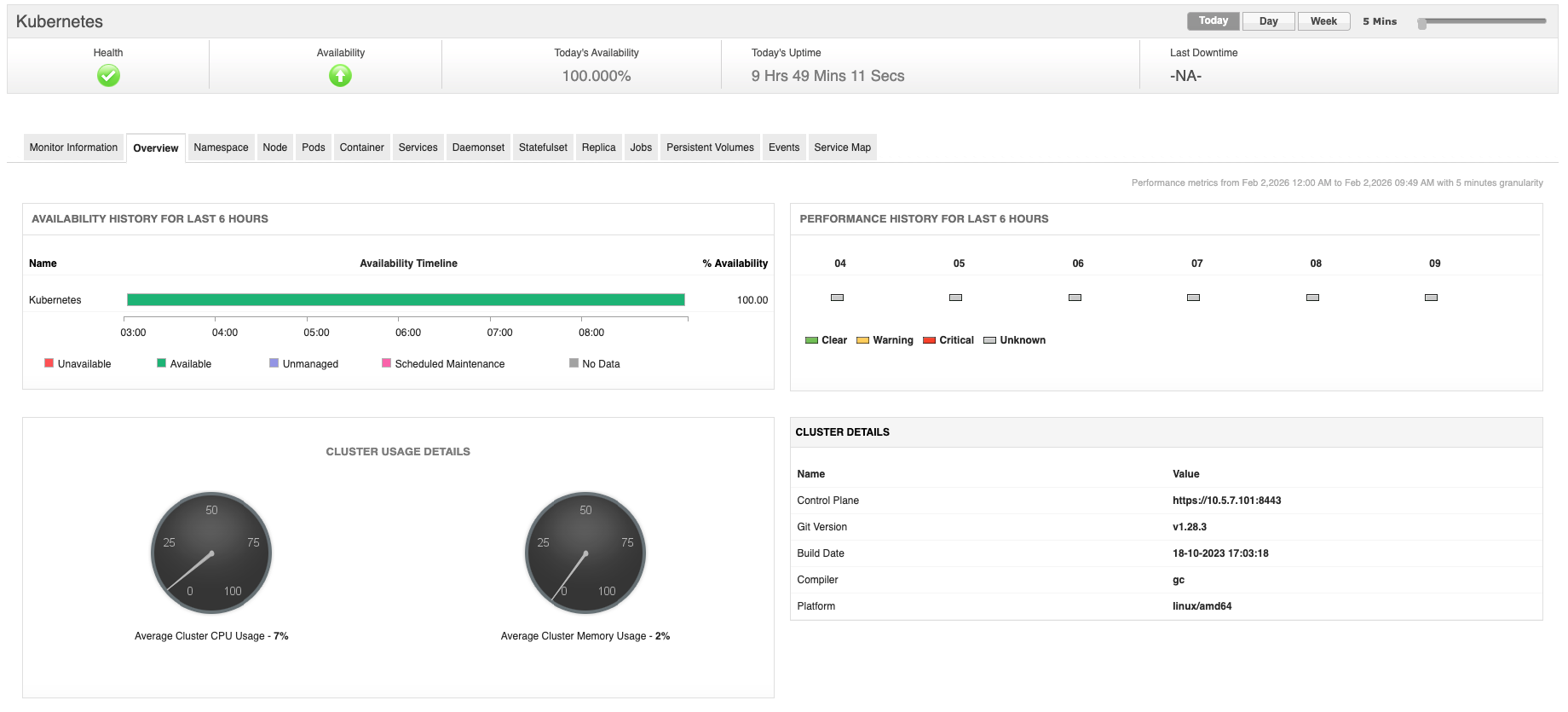Click the Average Cluster Memory Usage gauge
This screenshot has height=712, width=1568.
tap(585, 553)
